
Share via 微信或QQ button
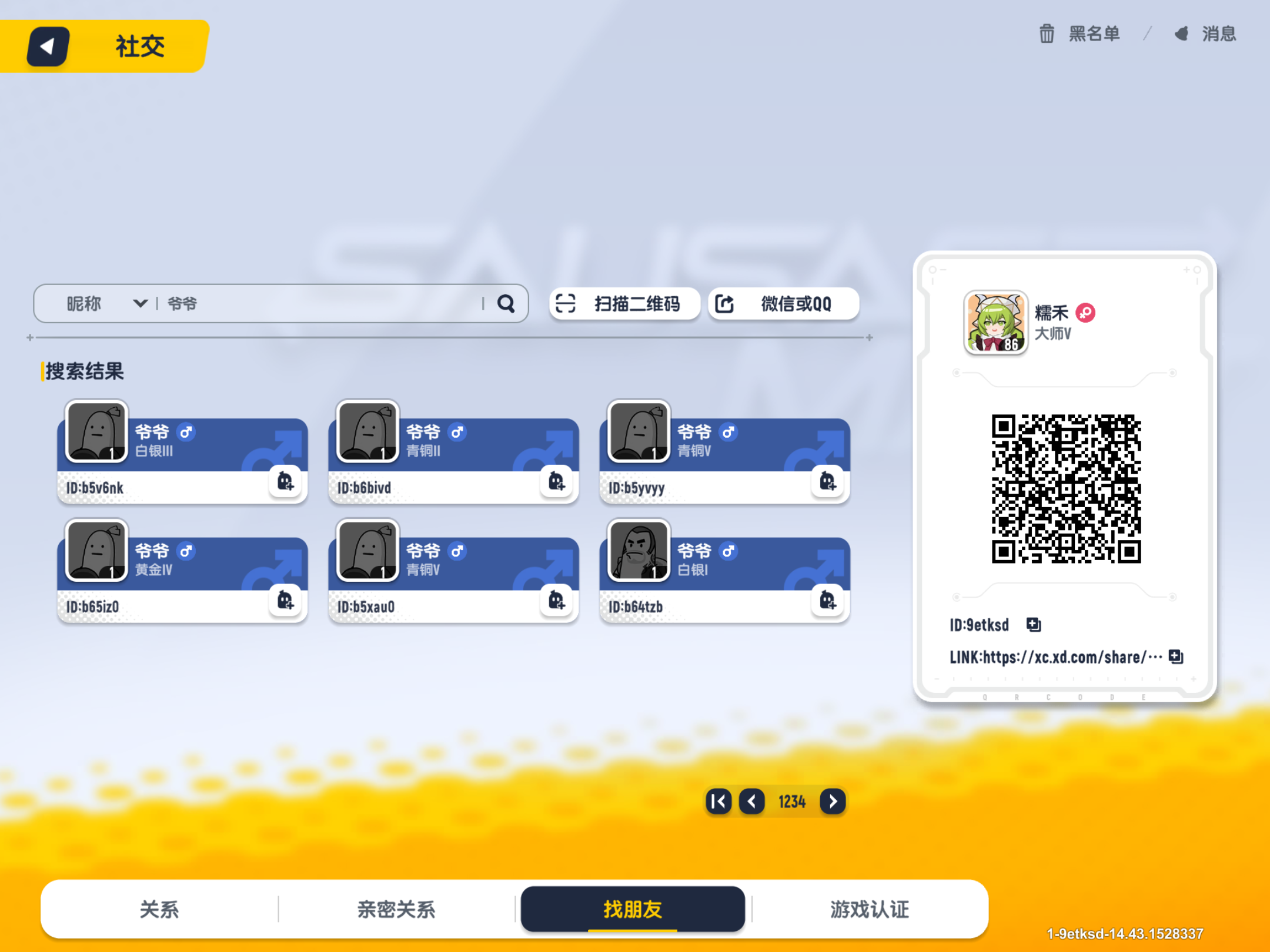(783, 304)
